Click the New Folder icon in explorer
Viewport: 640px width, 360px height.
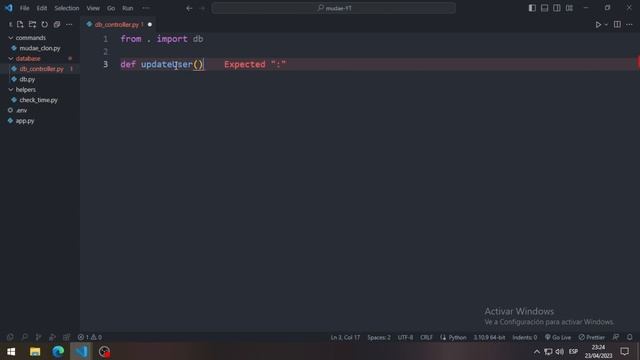[x=32, y=24]
